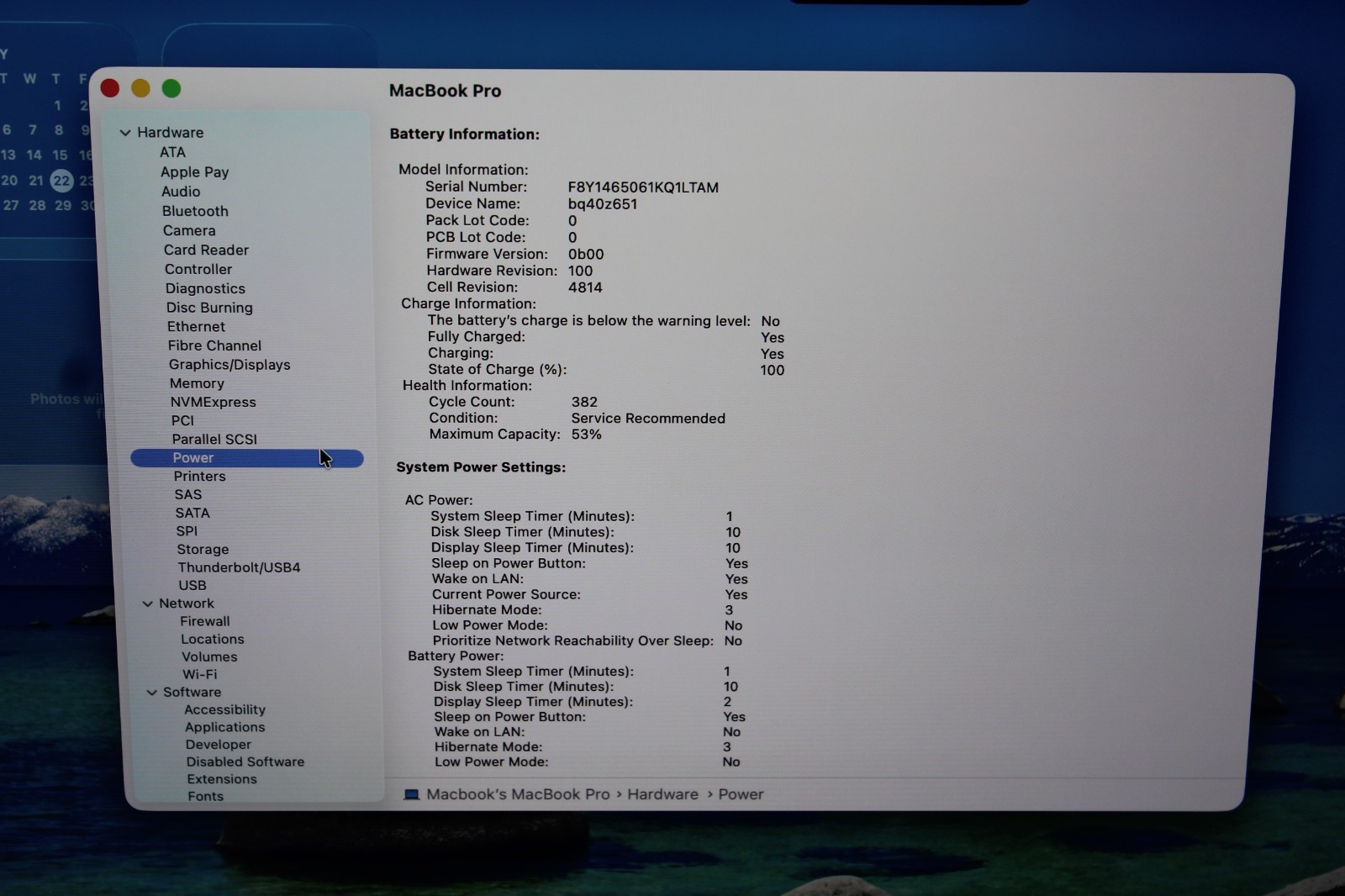Click Power in the path bar
The width and height of the screenshot is (1345, 896).
pos(741,794)
